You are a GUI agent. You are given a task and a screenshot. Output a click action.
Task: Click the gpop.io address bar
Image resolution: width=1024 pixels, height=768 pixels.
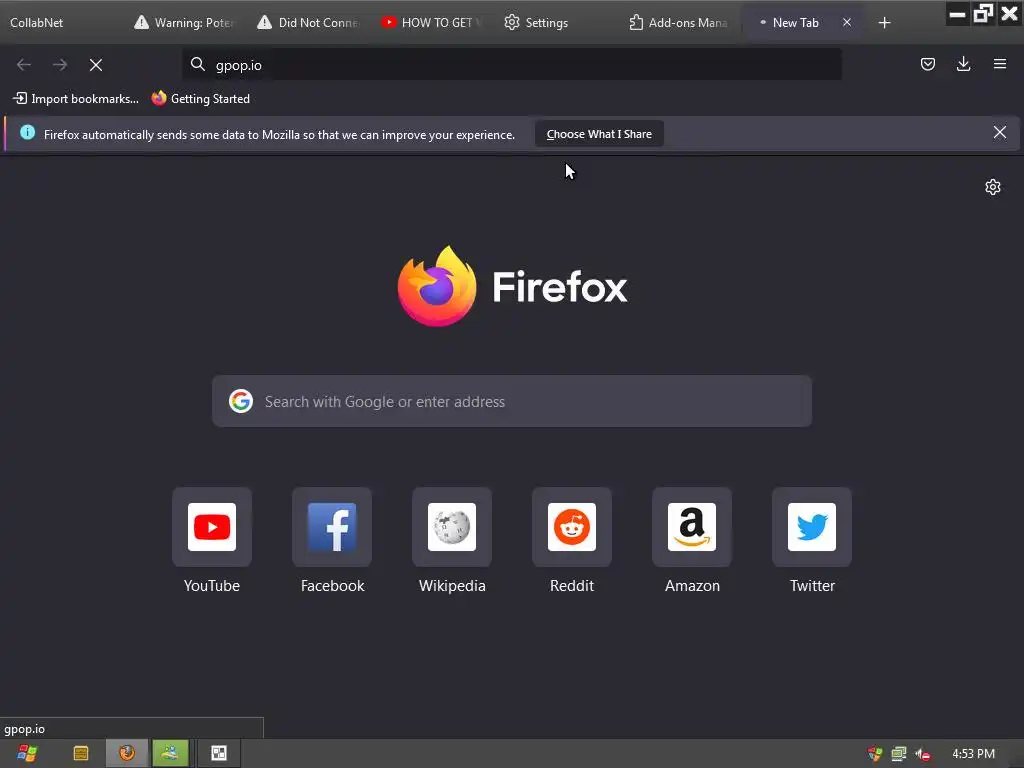[x=512, y=65]
